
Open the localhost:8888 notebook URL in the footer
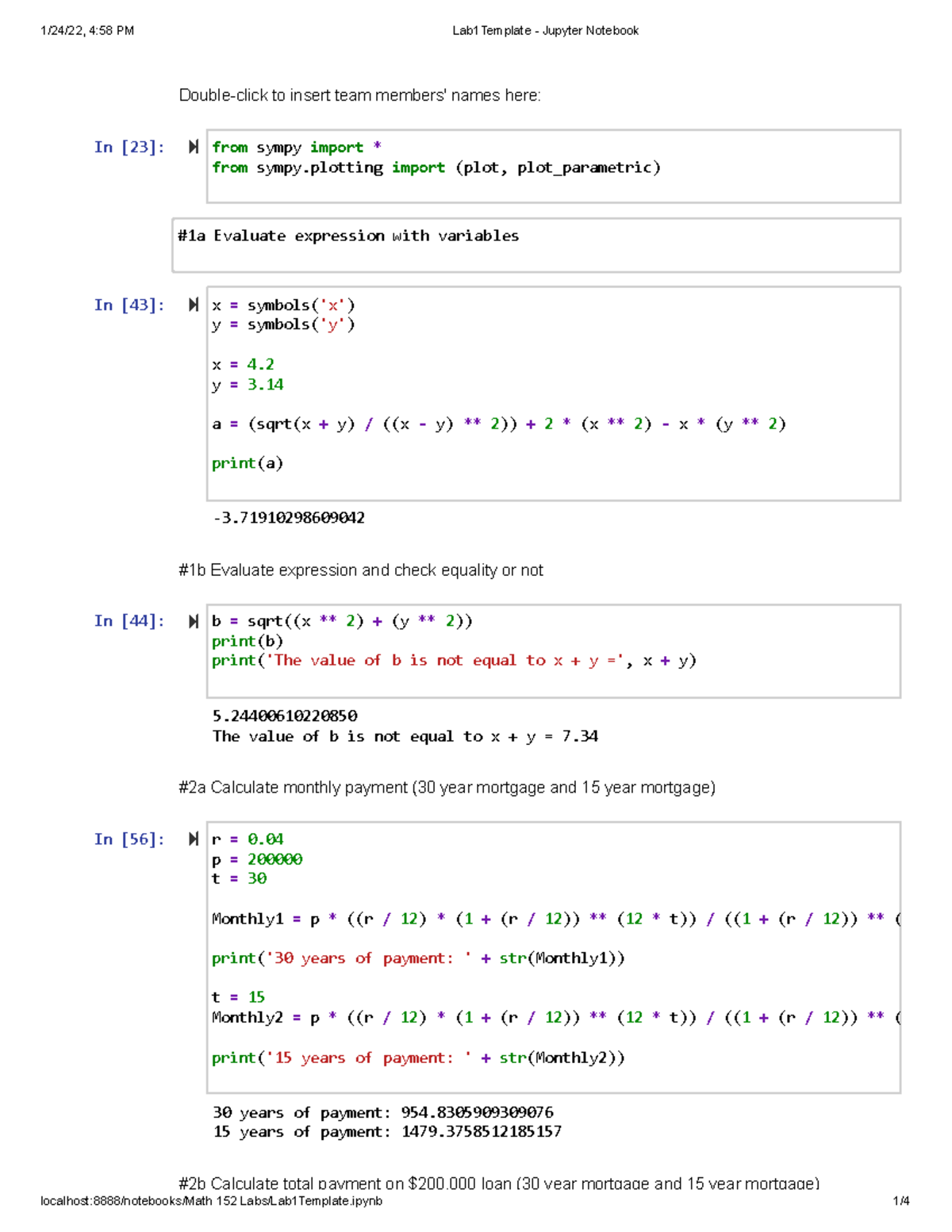[x=211, y=1201]
